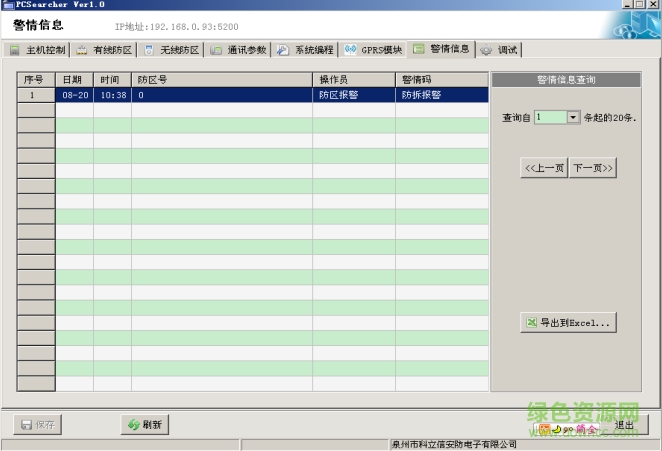Expand the 查询自 record number dropdown
This screenshot has width=662, height=451.
click(573, 117)
